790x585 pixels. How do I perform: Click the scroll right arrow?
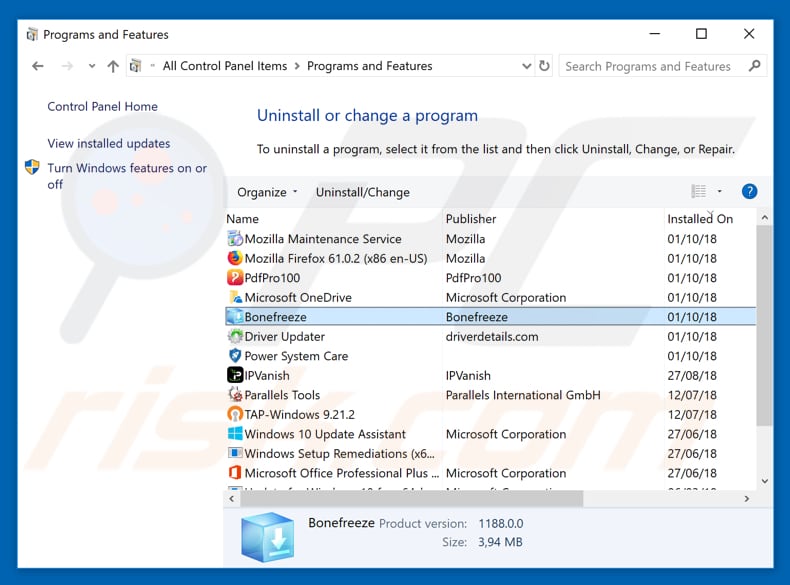coord(747,499)
